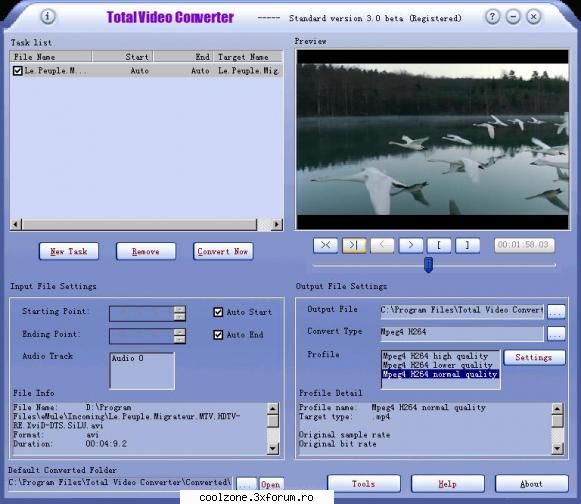Set start mark with left bracket button
Viewport: 581px width, 504px height.
point(439,245)
